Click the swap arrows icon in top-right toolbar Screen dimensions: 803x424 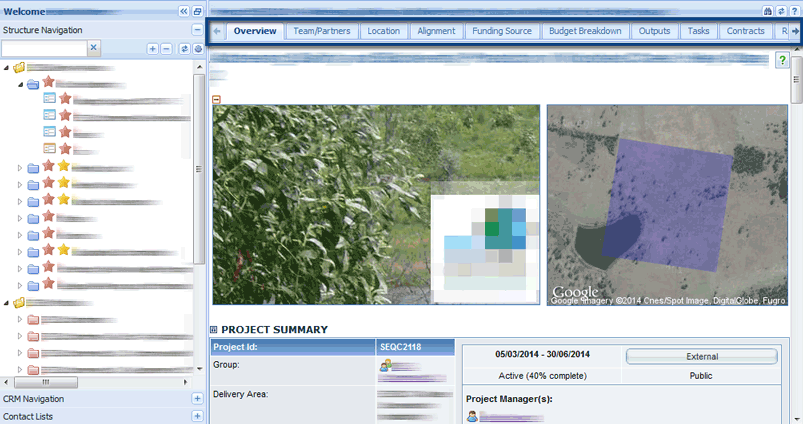[781, 10]
